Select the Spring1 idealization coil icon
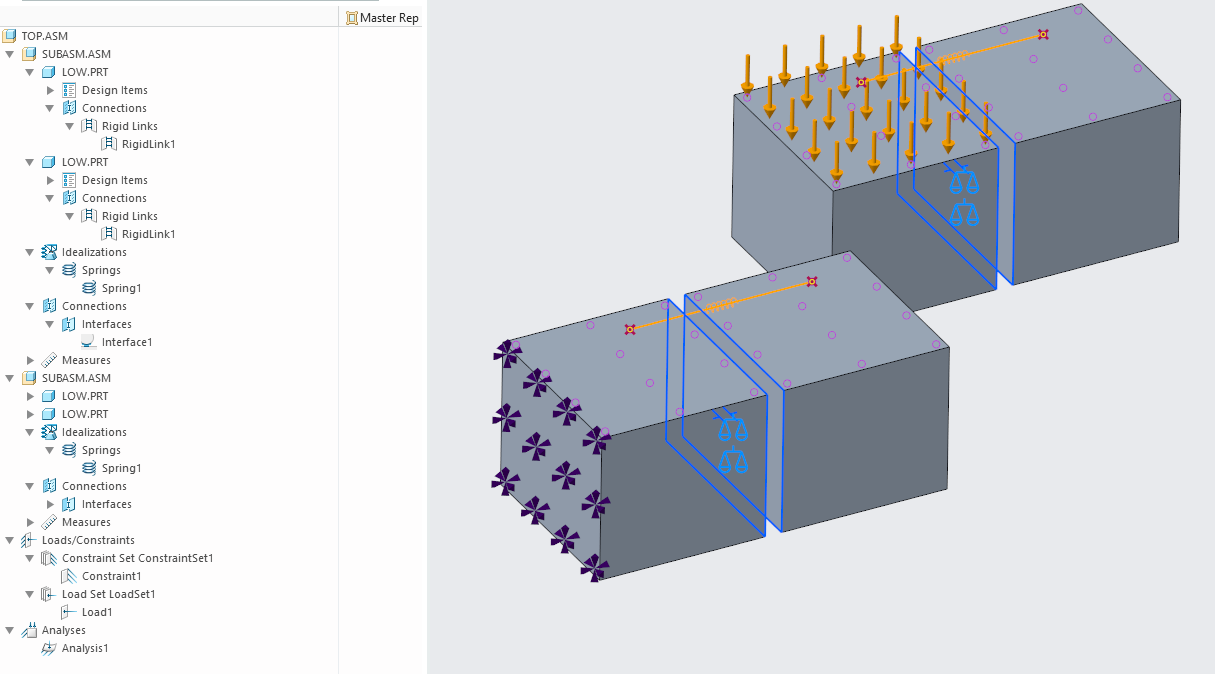Screen dimensions: 1215x674 coord(87,287)
